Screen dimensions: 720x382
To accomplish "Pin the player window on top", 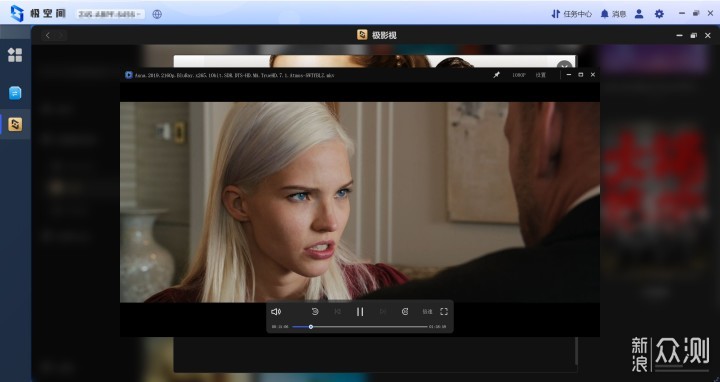I will point(496,75).
